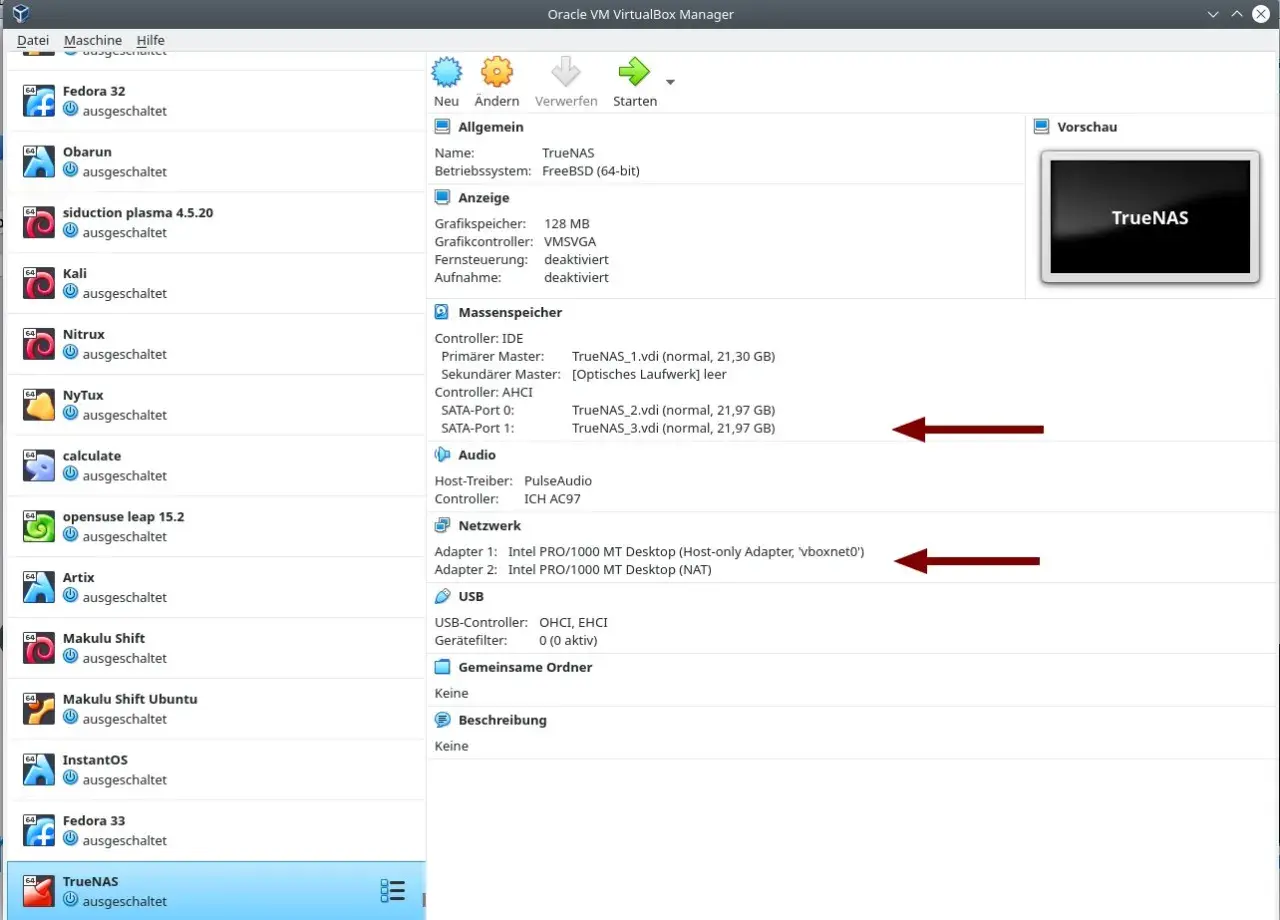
Task: Click the TrueNAS_3.vdi SATA-Port 1 entry
Action: click(x=673, y=428)
